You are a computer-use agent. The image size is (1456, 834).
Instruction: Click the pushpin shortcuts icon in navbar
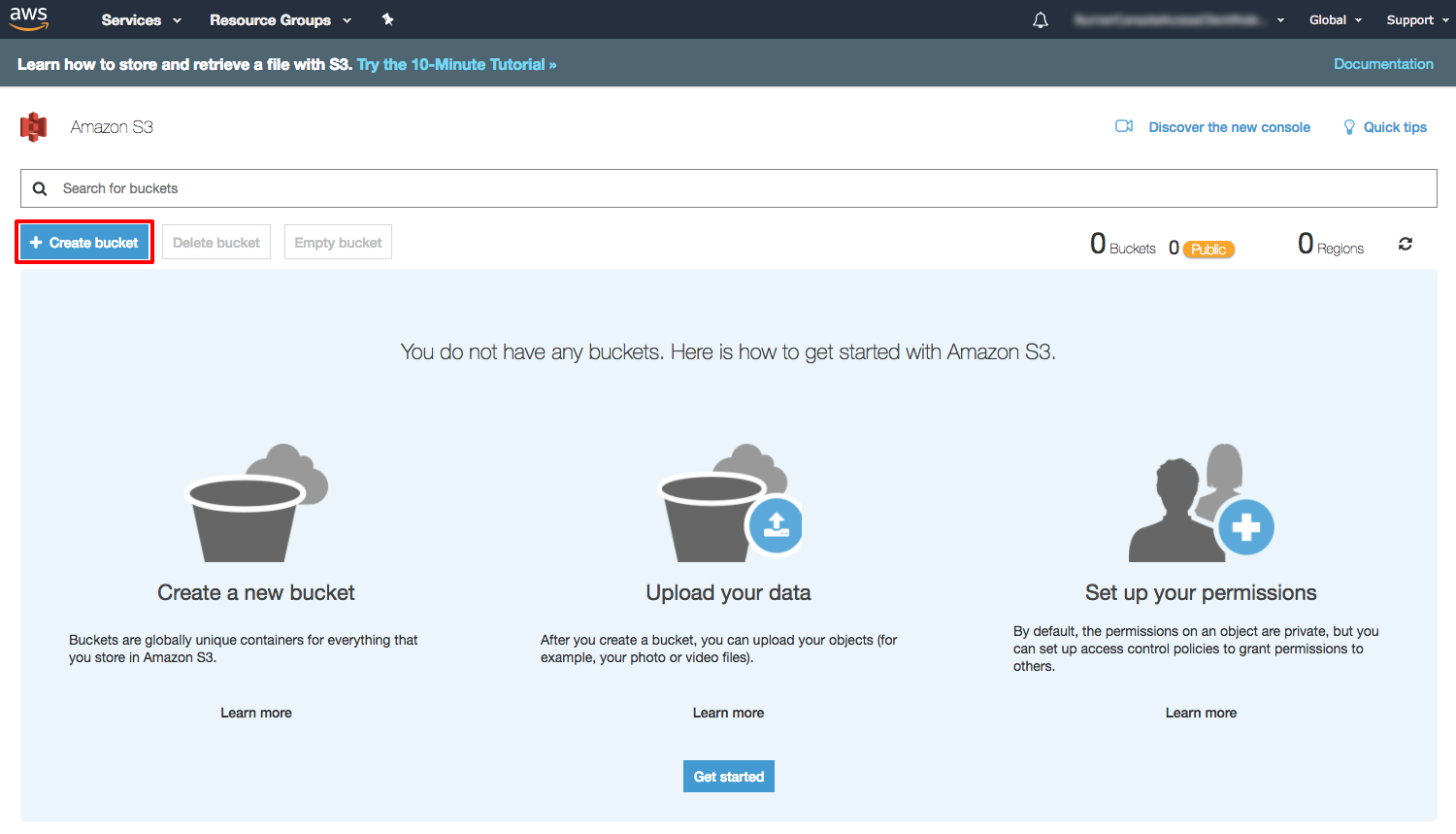click(387, 19)
